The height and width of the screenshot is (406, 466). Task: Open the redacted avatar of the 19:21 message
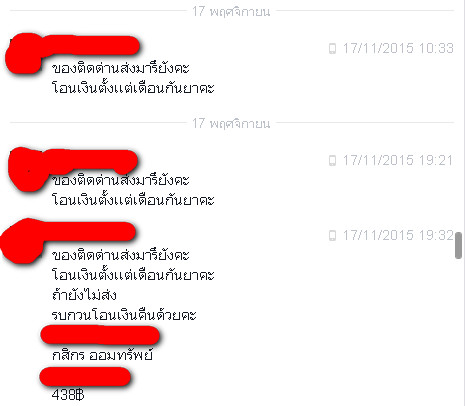click(26, 169)
